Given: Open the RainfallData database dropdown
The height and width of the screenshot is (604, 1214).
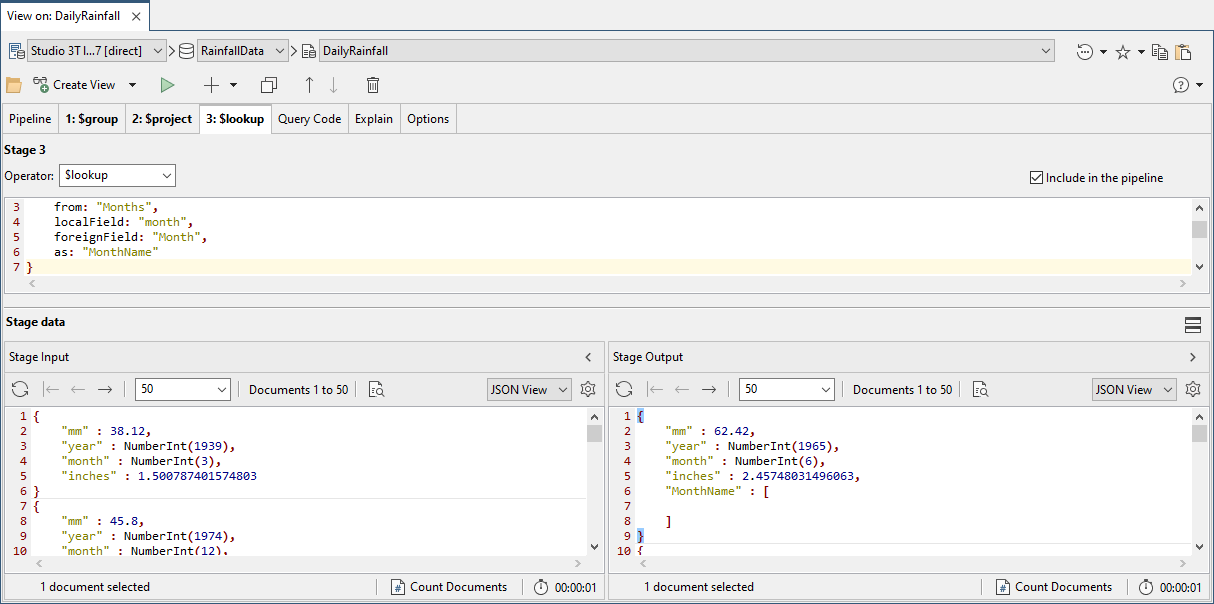Looking at the screenshot, I should click(x=243, y=50).
